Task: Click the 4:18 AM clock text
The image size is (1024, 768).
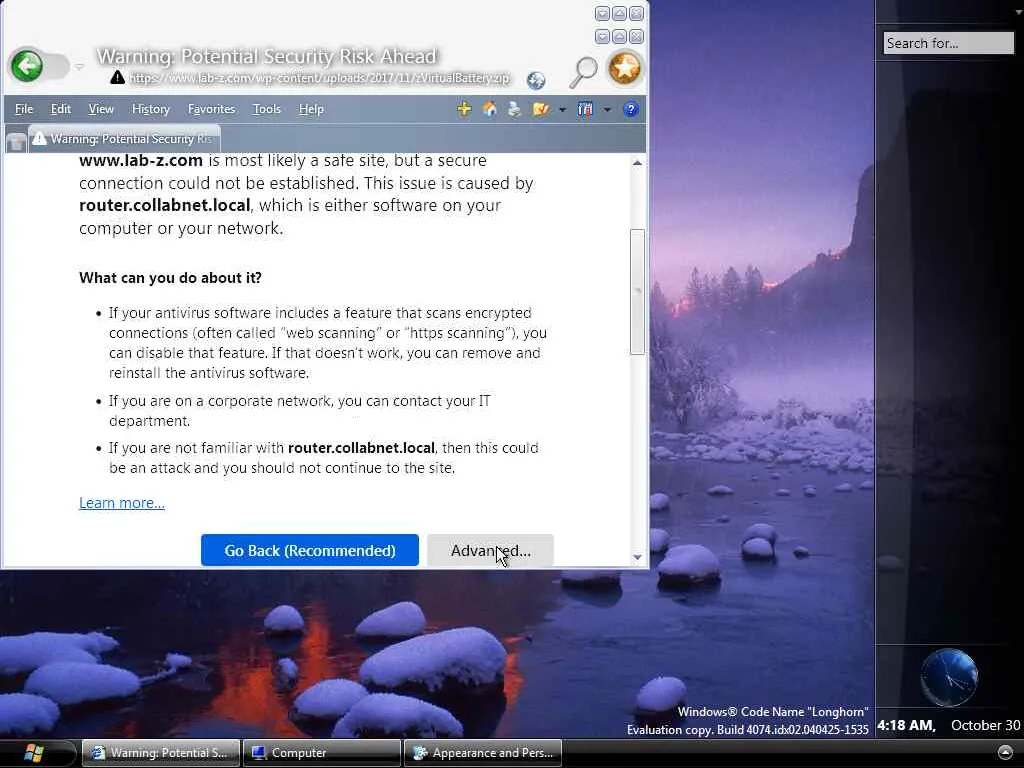Action: pyautogui.click(x=906, y=725)
